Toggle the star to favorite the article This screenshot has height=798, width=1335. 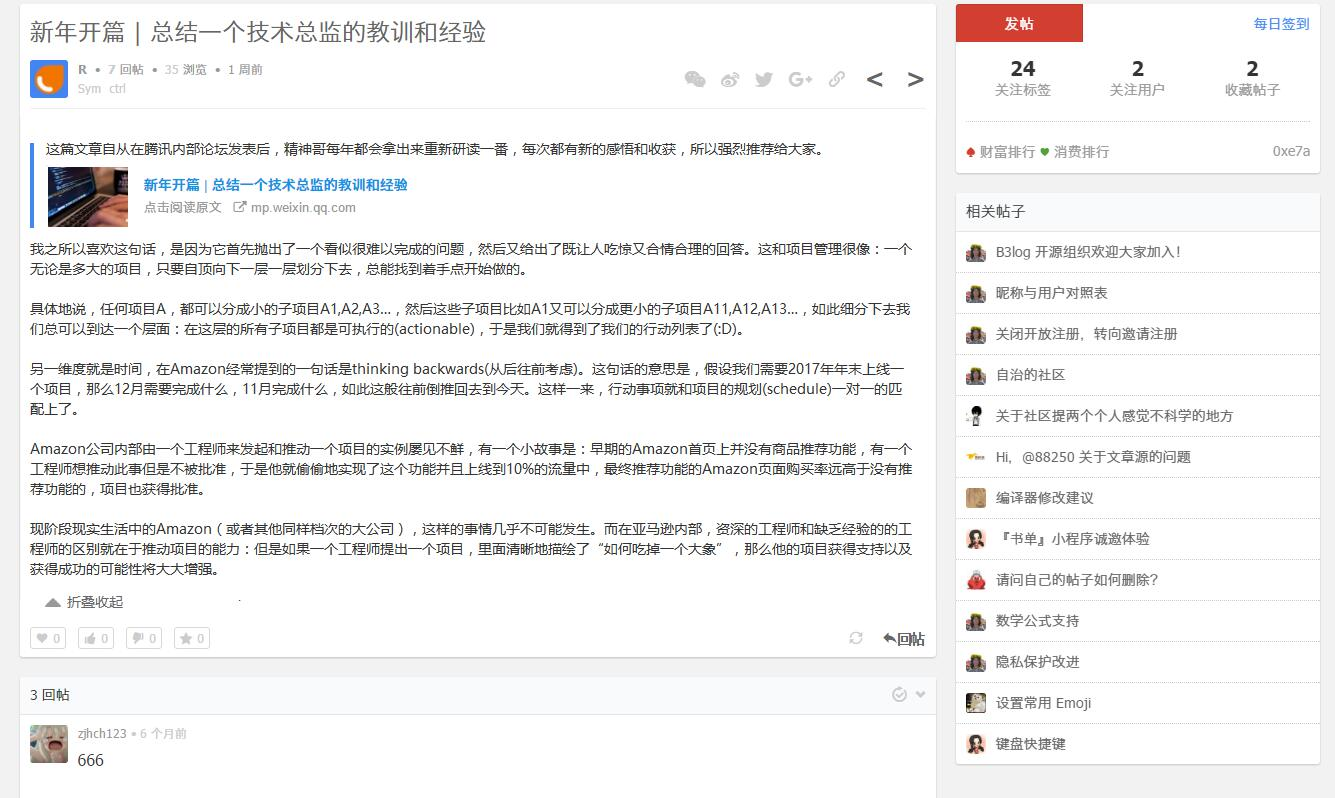click(x=191, y=637)
